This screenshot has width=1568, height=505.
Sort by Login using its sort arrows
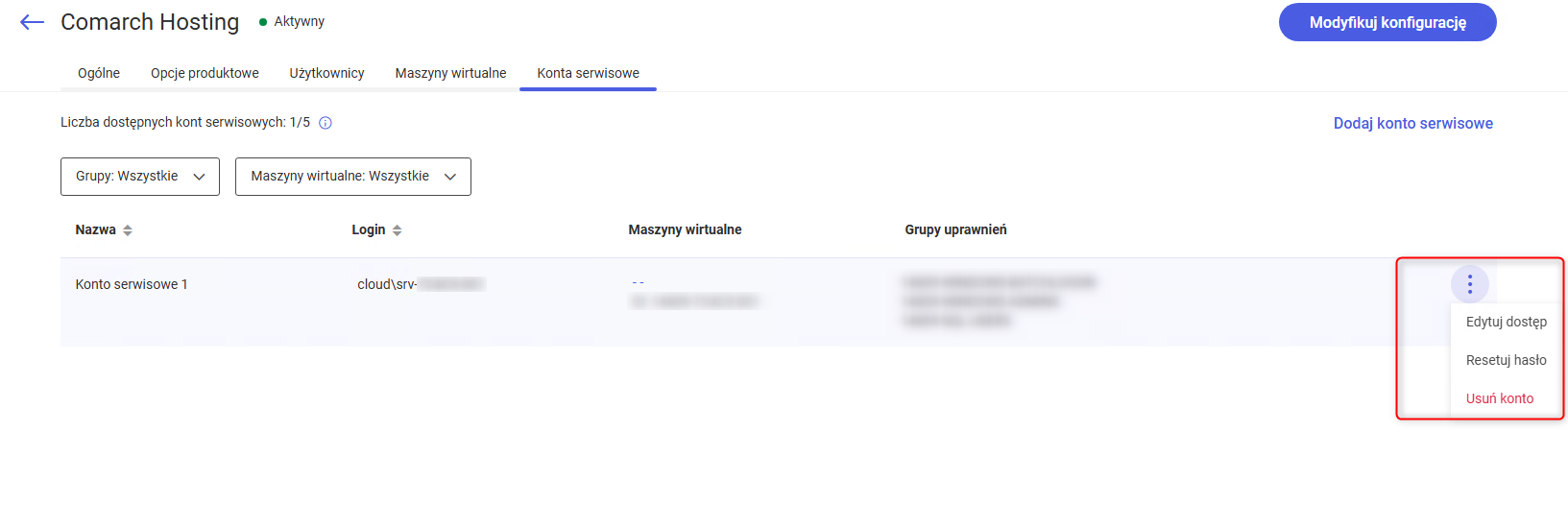pos(398,230)
